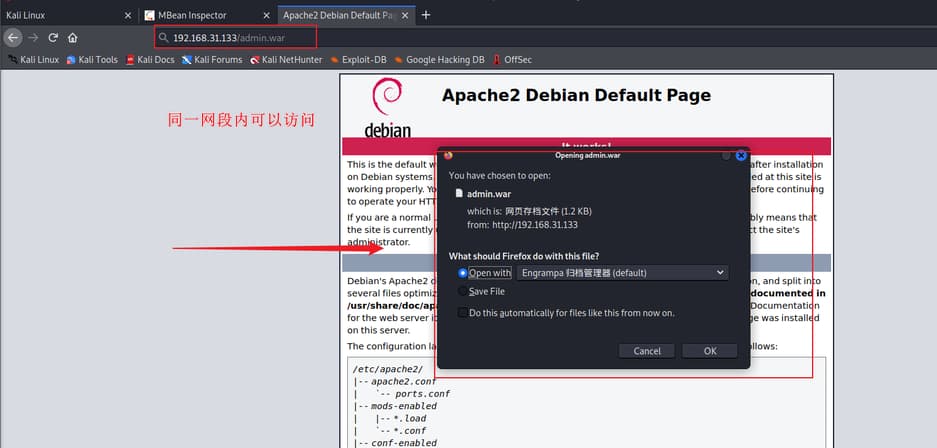Open the Kali NetHunter bookmark
This screenshot has height=448, width=937.
(286, 60)
